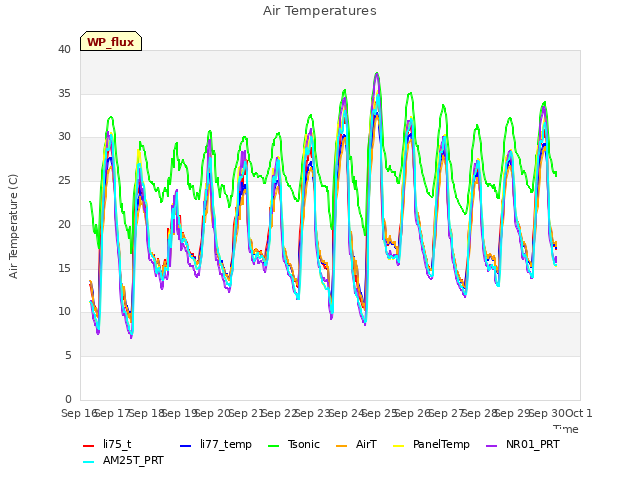Click the yellow PanelTemp legend swatch
The width and height of the screenshot is (640, 480).
pos(398,445)
